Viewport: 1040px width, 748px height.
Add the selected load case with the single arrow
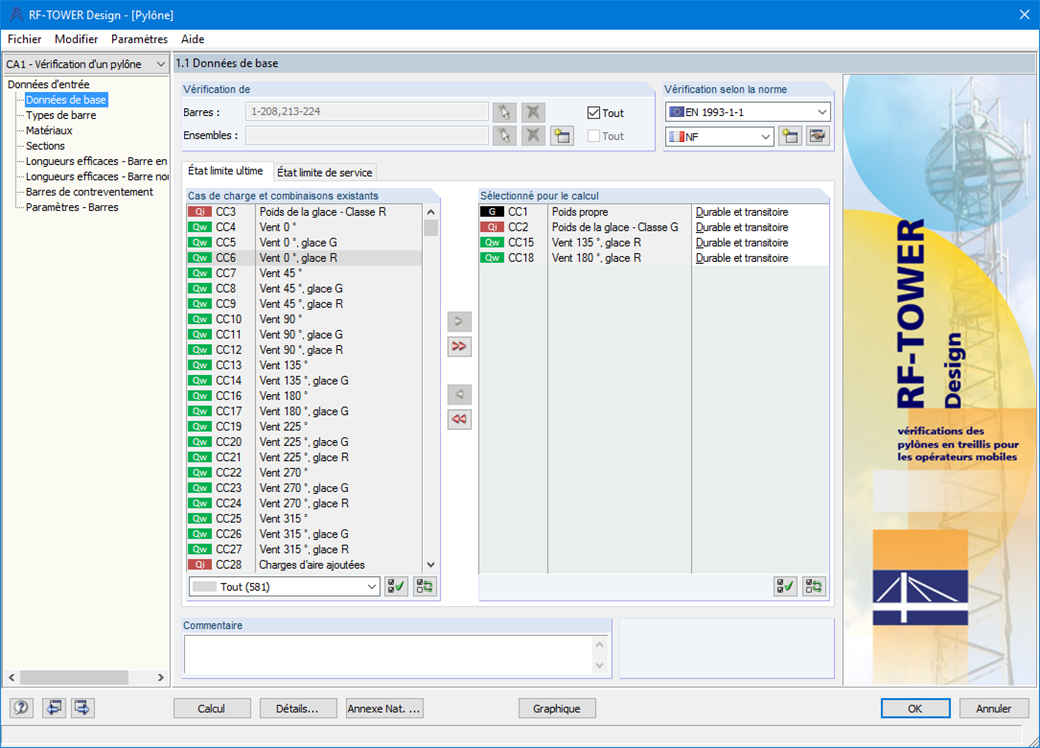point(459,322)
